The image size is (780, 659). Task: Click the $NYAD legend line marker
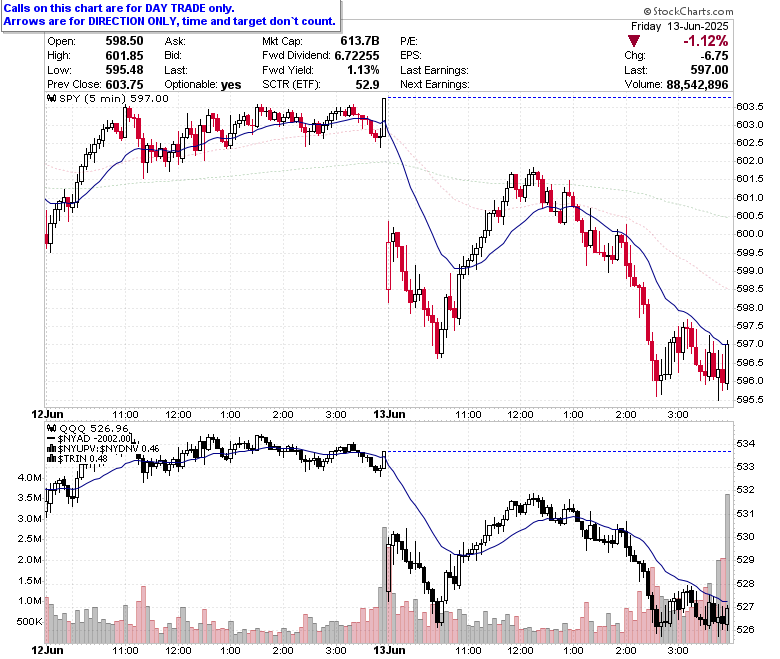[x=52, y=439]
